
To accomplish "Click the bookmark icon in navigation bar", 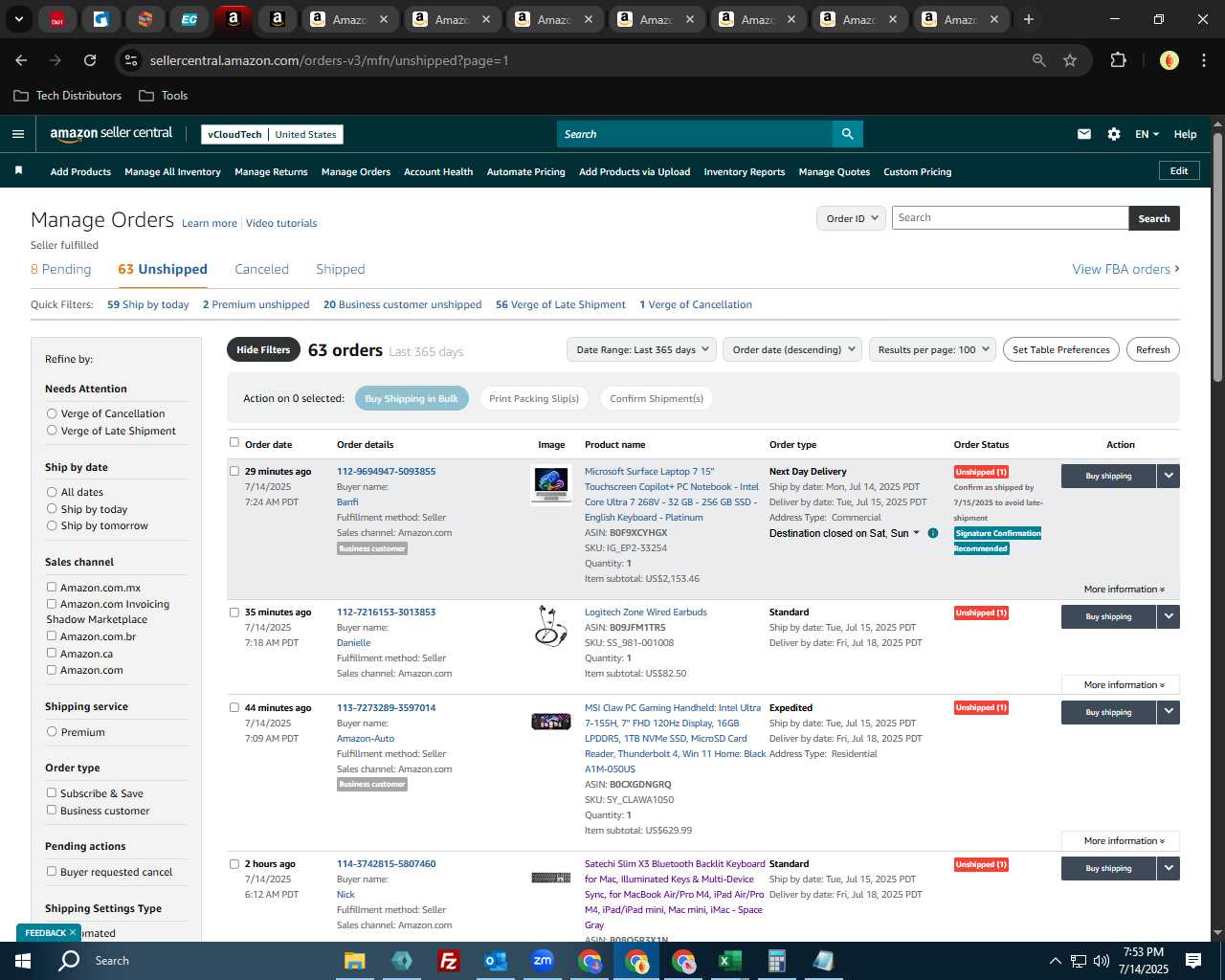I will [18, 170].
